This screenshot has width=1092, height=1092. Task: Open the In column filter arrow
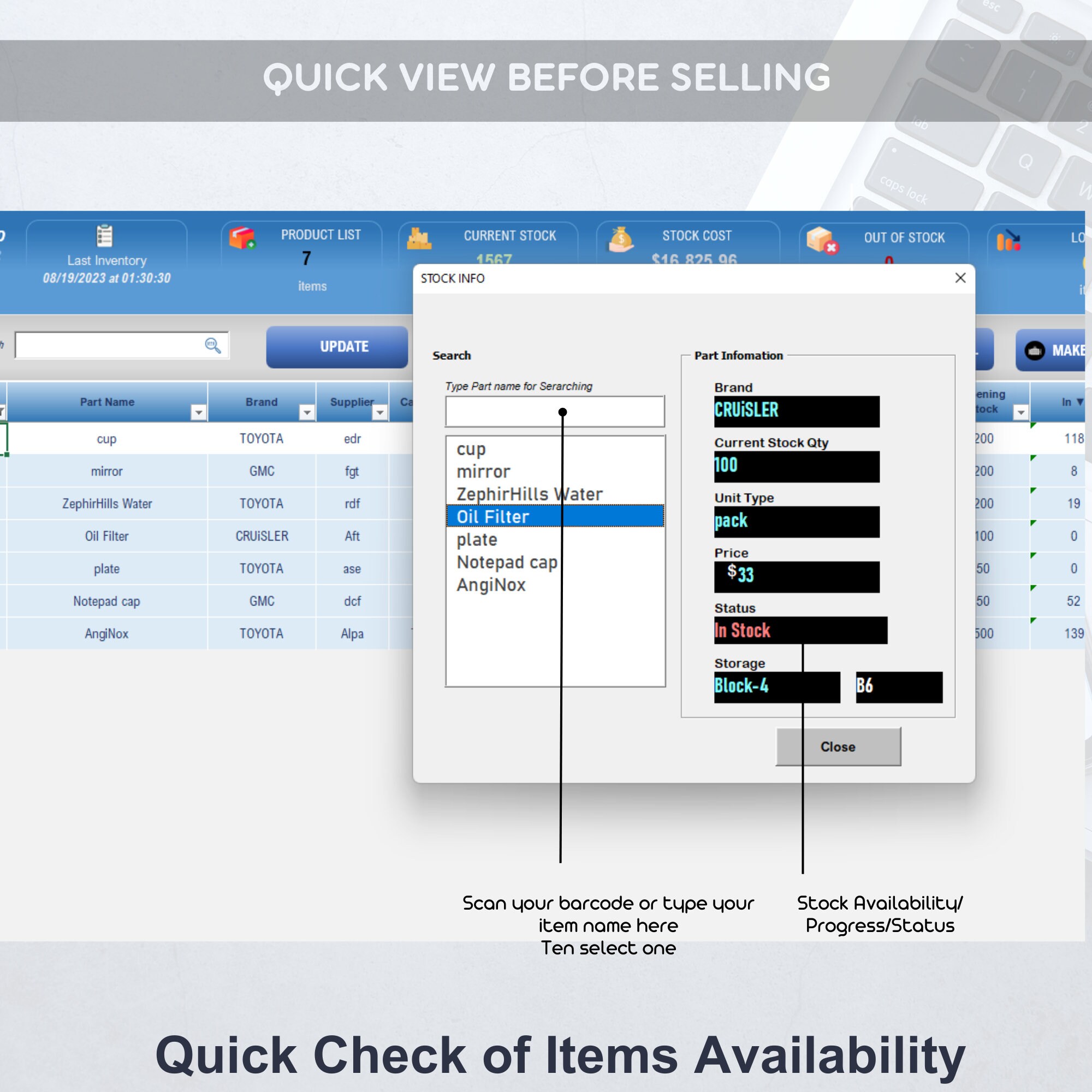click(1079, 402)
